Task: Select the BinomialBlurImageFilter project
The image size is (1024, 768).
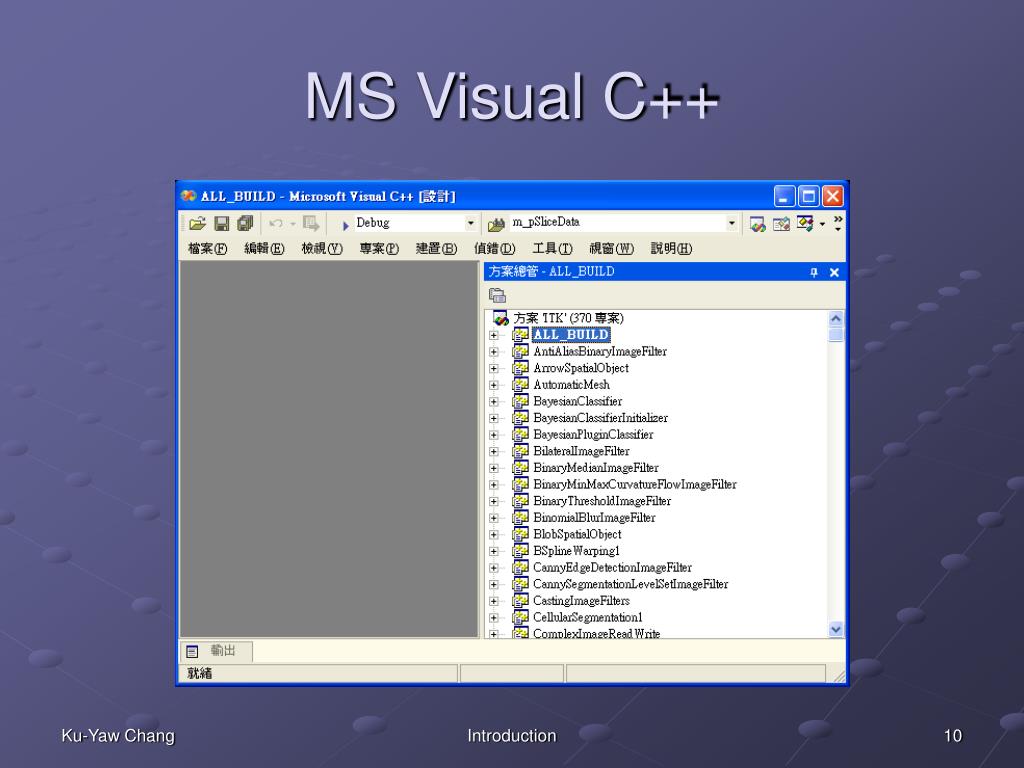Action: click(594, 518)
